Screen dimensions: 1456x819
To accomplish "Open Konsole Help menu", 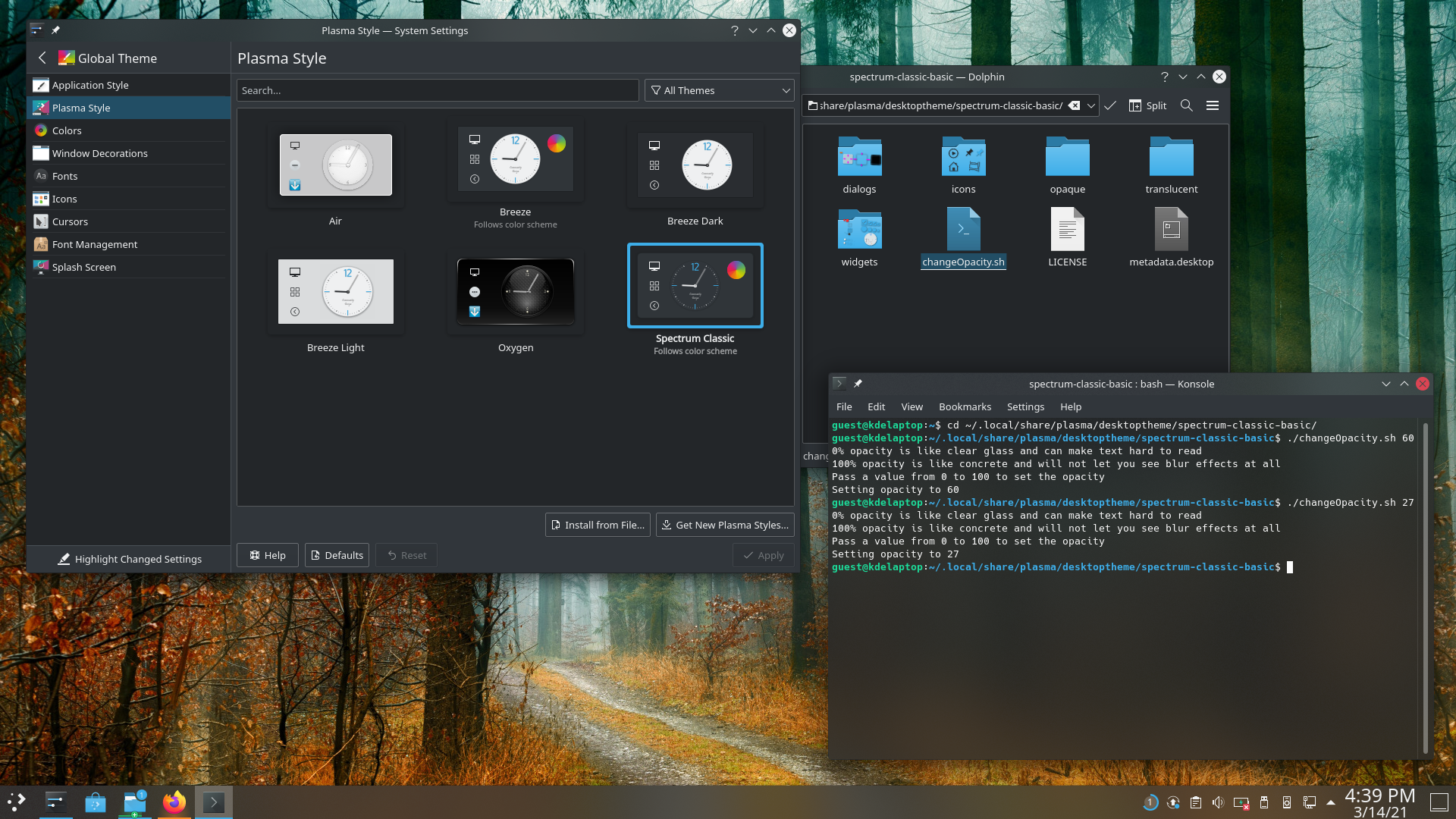I will coord(1071,406).
